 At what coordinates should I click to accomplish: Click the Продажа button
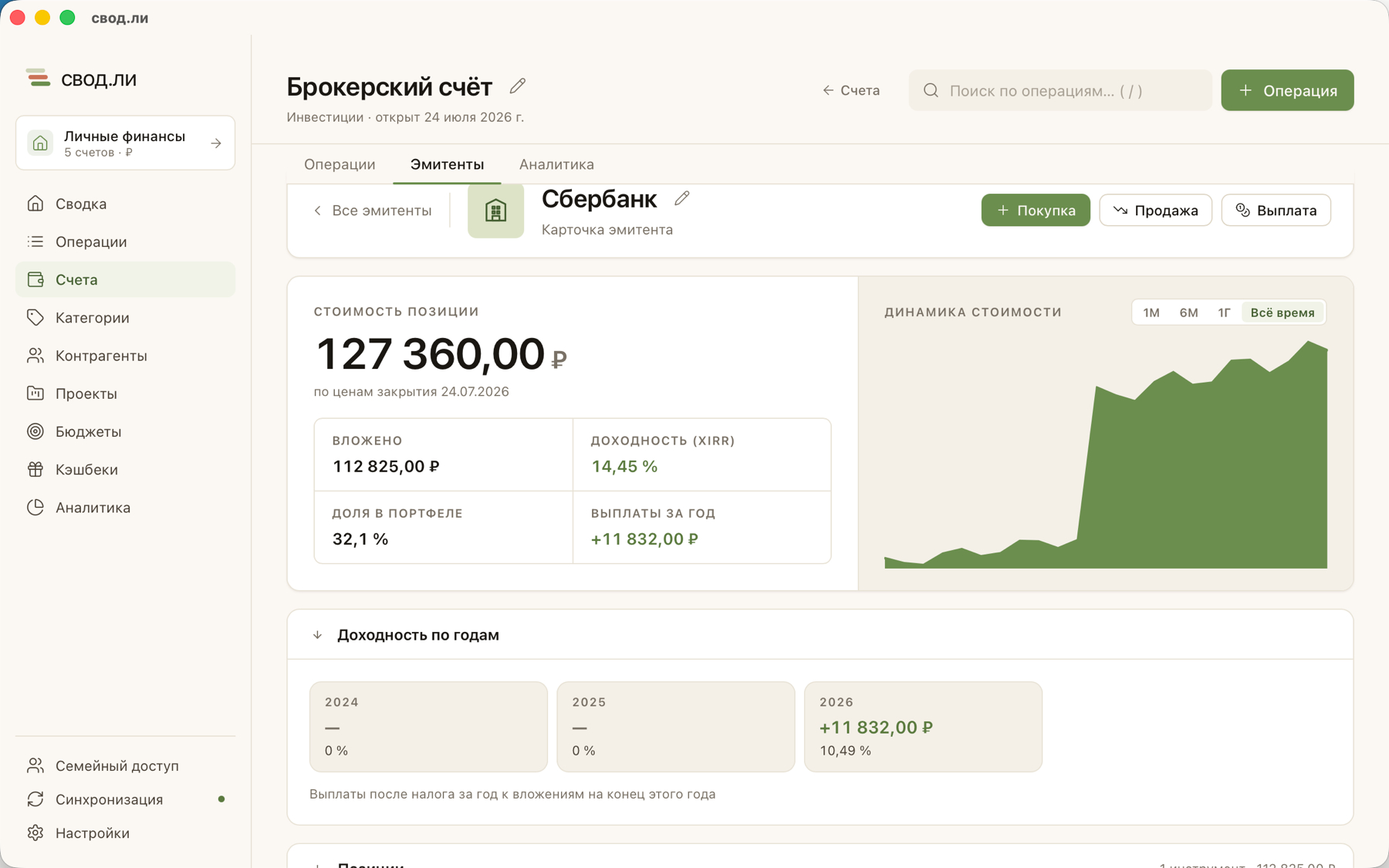tap(1155, 210)
